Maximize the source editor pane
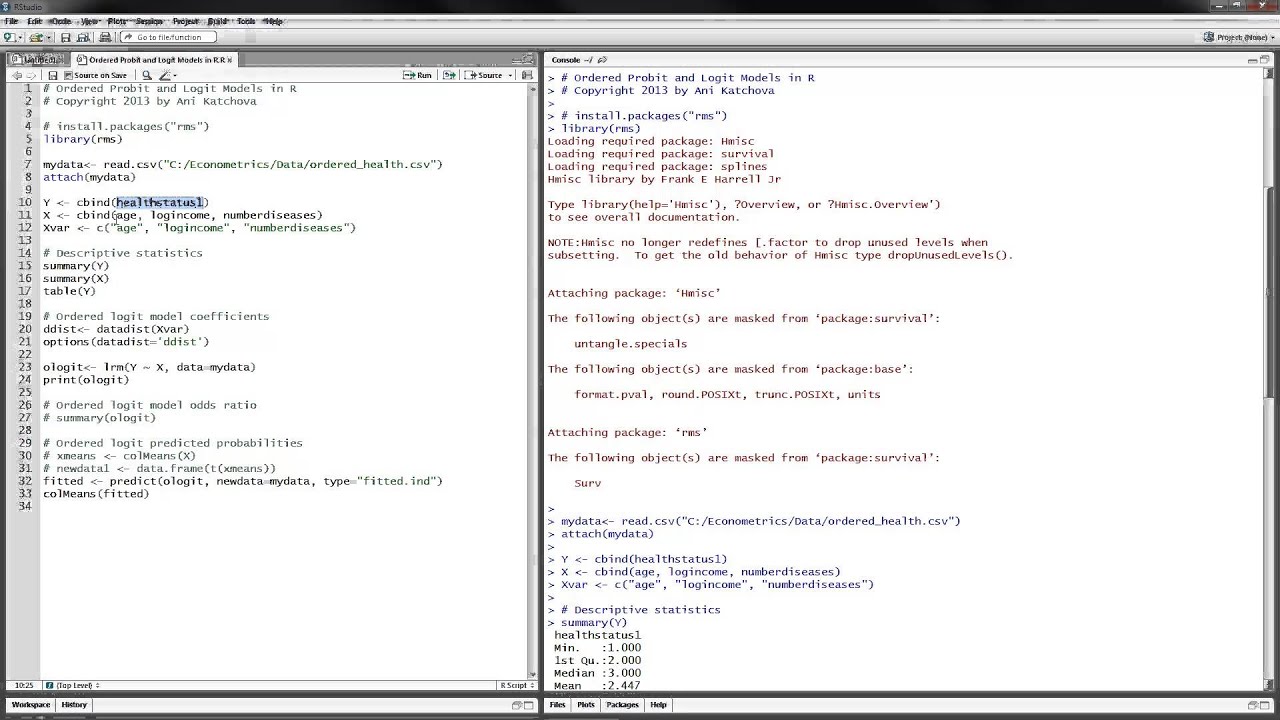1280x720 pixels. (x=530, y=61)
